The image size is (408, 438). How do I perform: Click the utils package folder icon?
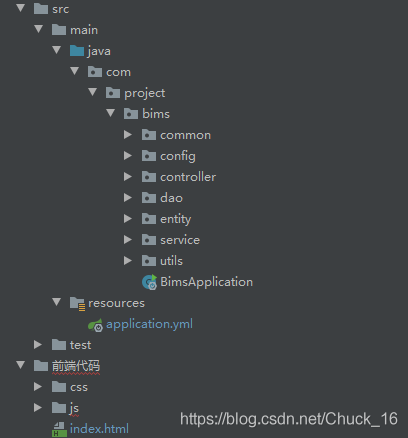pos(149,261)
